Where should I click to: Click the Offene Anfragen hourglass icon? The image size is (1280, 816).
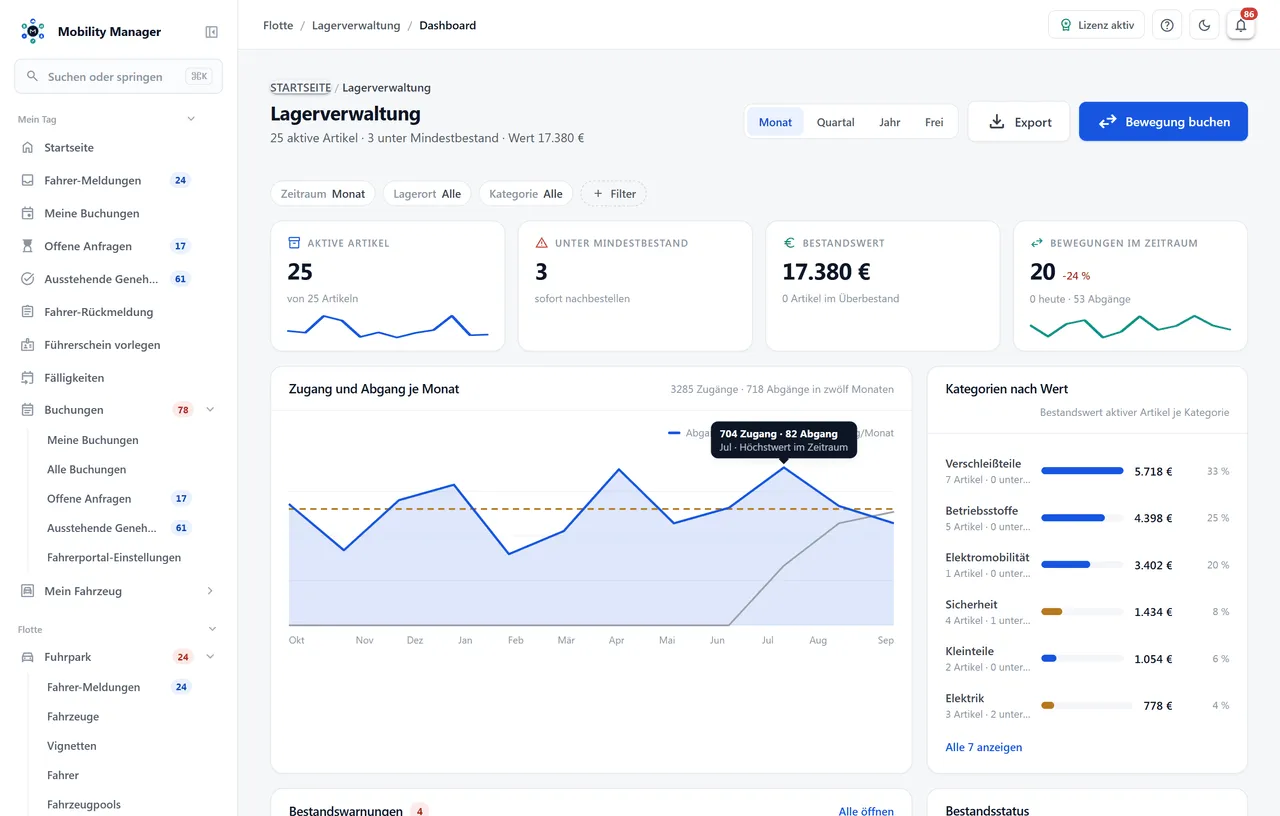28,246
